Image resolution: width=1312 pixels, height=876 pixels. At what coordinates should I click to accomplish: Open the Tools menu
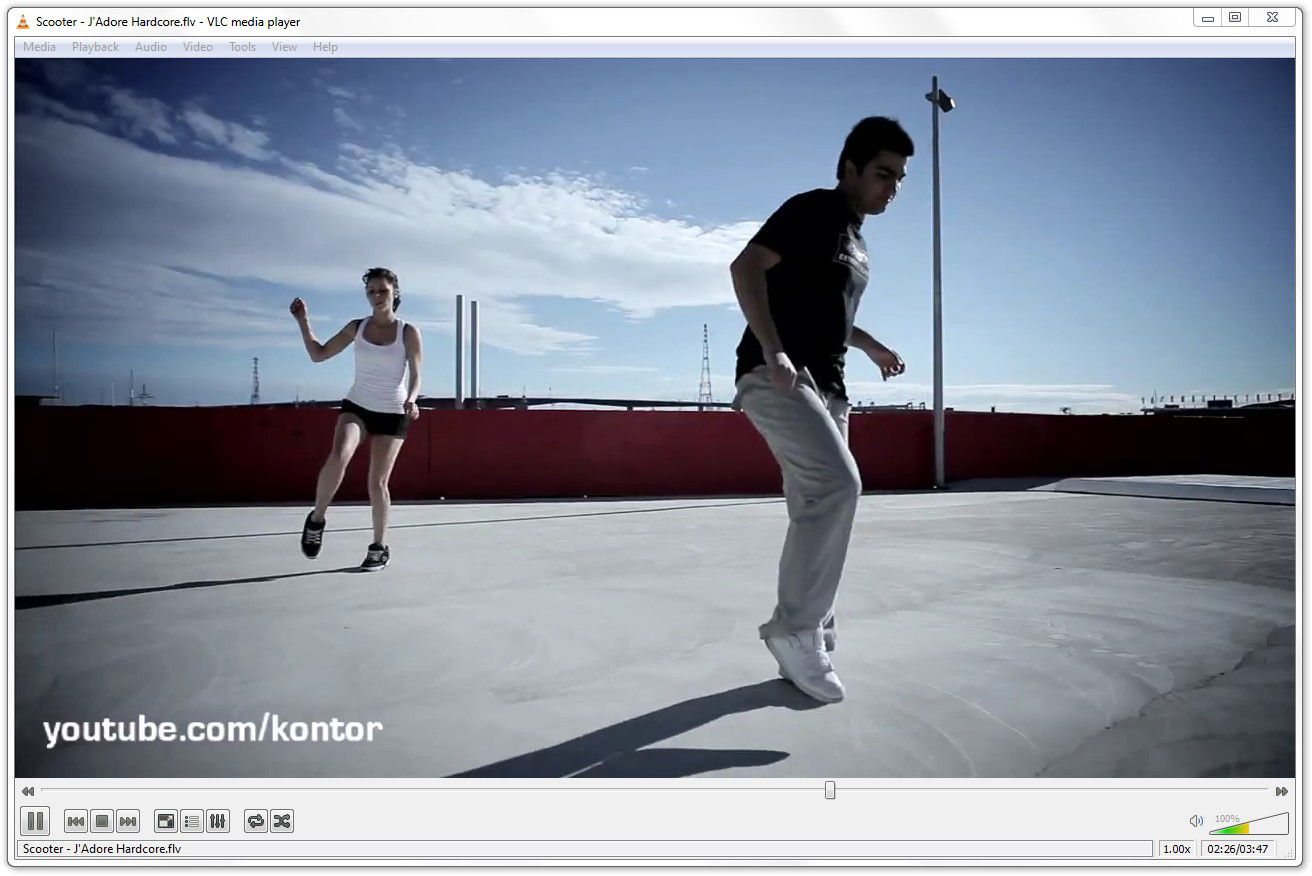[243, 47]
